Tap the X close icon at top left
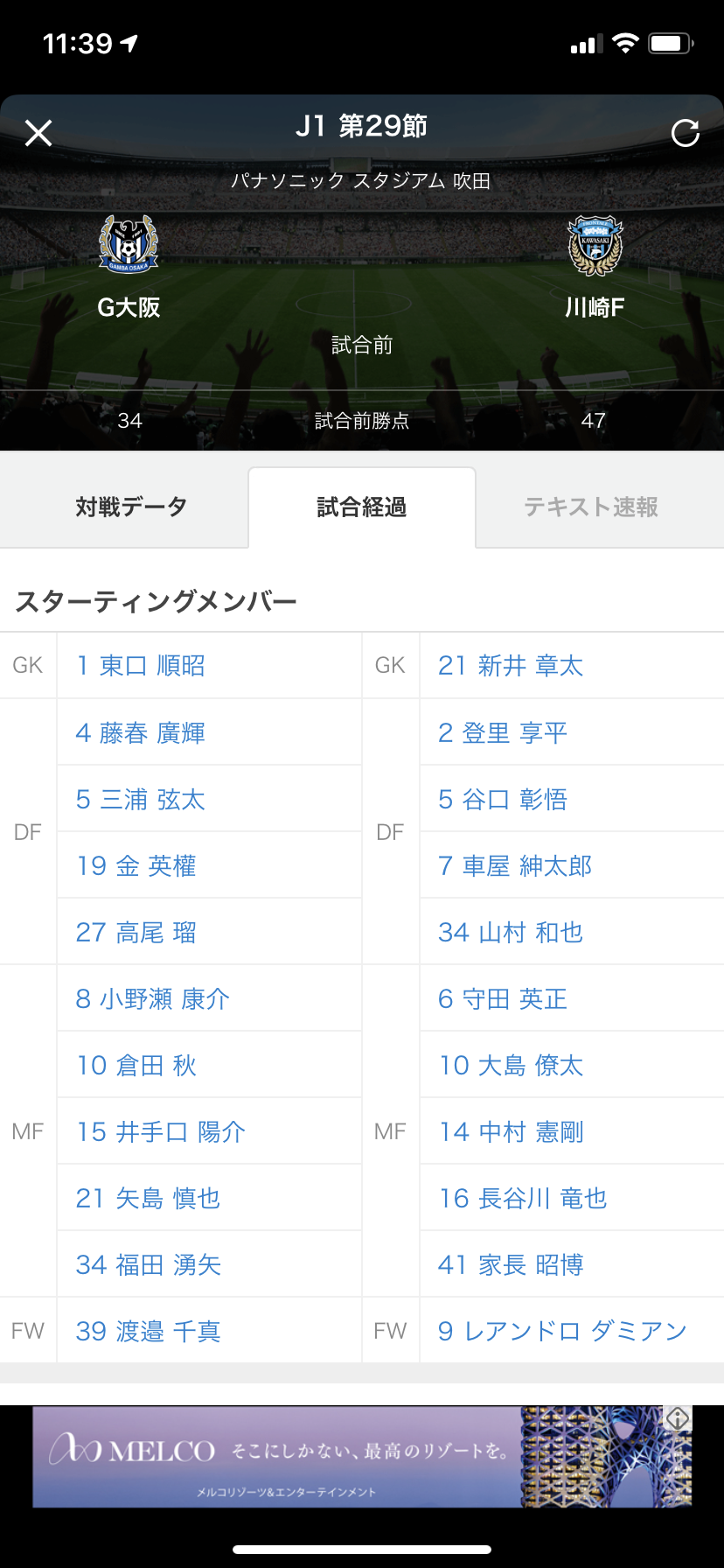724x1568 pixels. coord(38,133)
